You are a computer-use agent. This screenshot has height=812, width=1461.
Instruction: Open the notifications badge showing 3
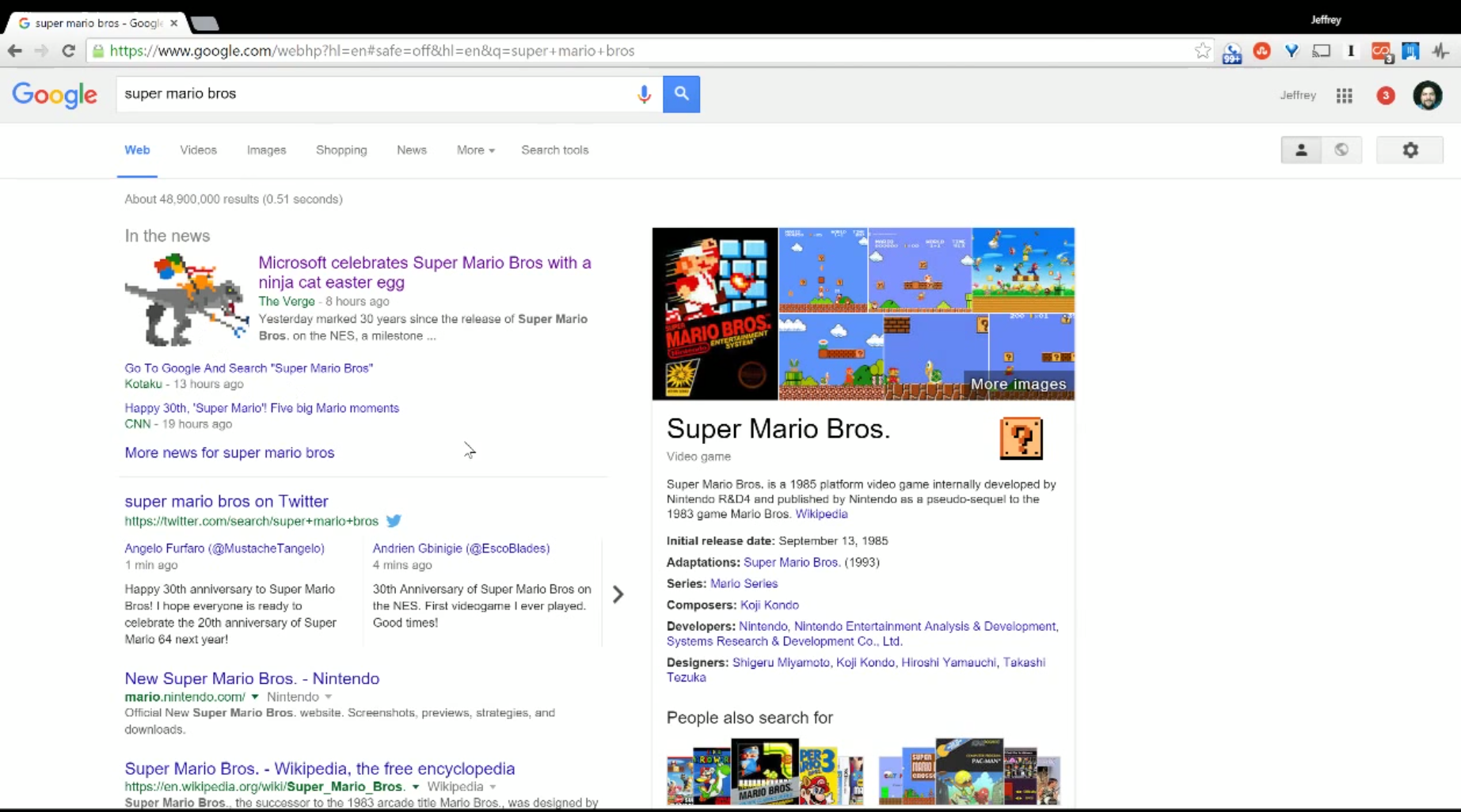pos(1386,96)
